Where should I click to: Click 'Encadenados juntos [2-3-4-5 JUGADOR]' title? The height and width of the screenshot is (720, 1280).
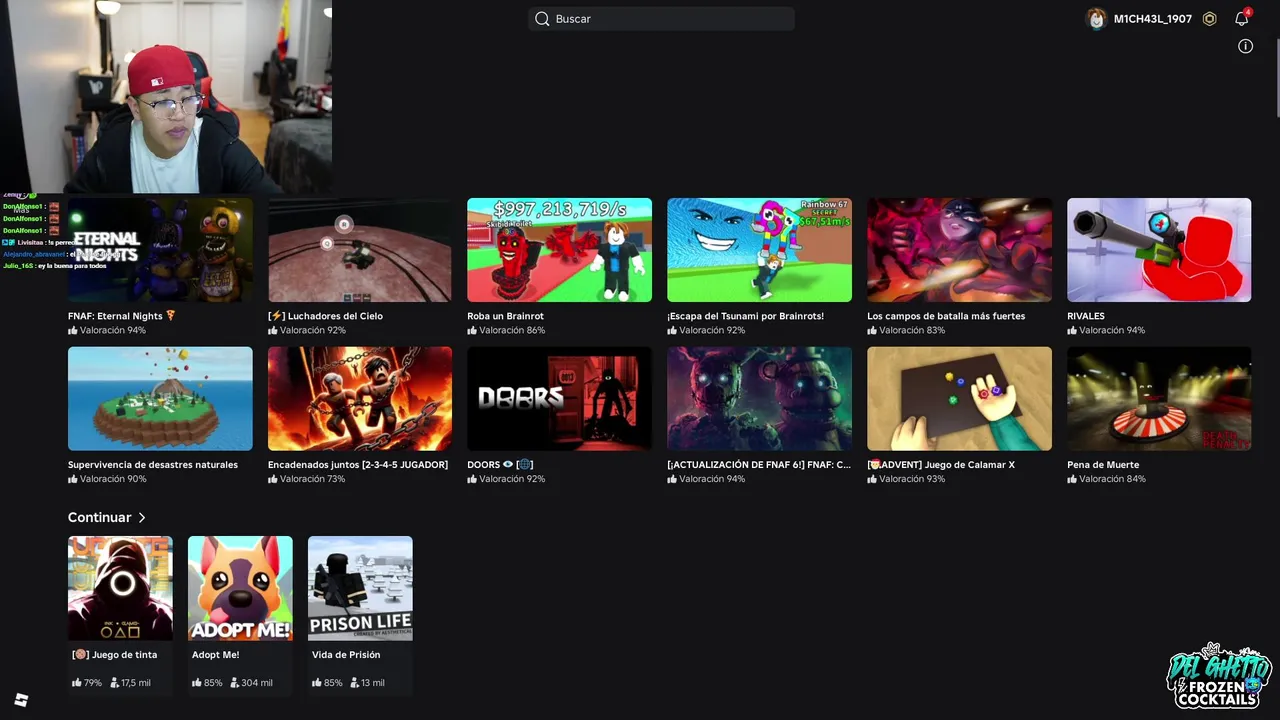358,465
